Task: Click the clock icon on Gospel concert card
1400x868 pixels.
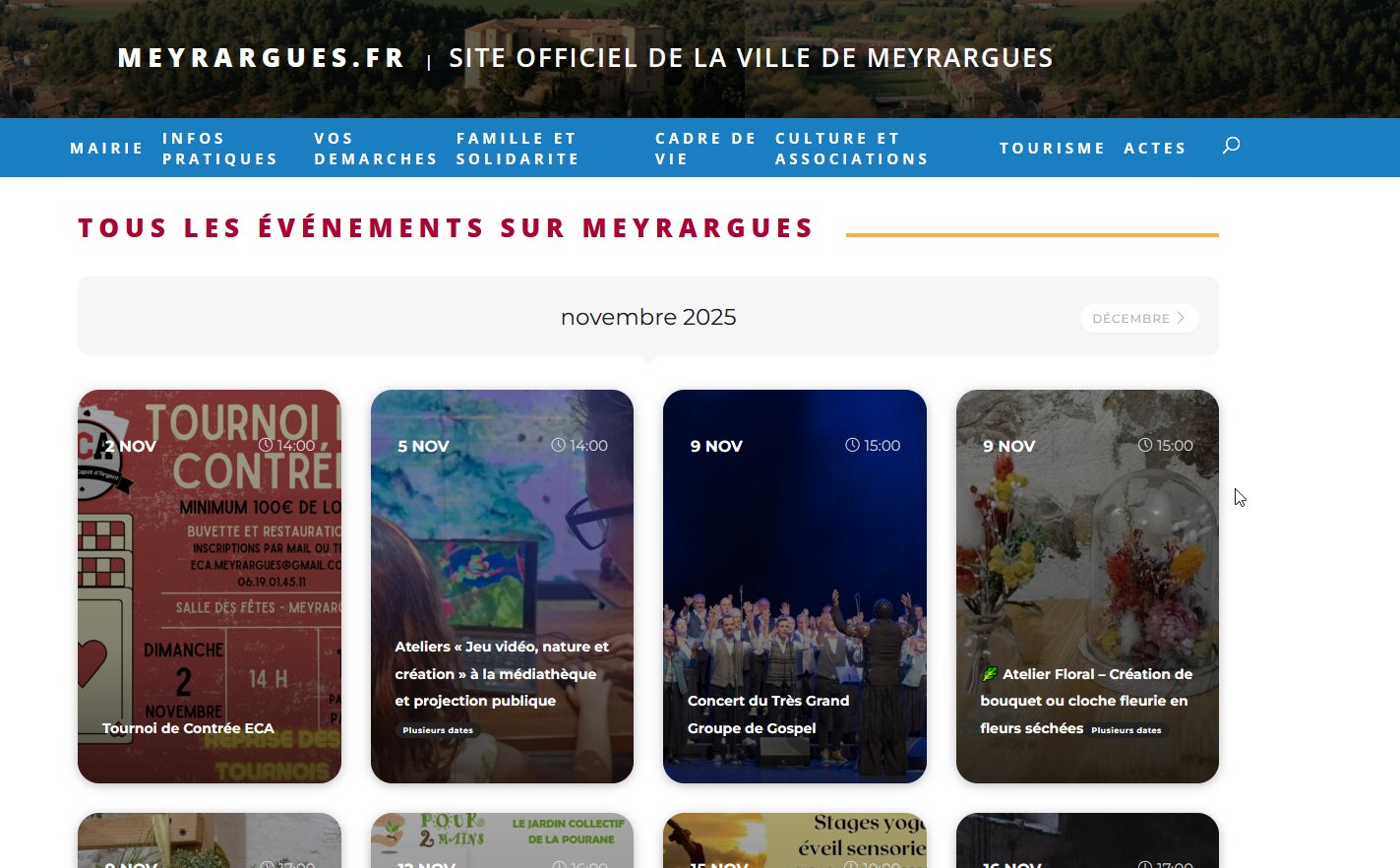Action: 852,445
